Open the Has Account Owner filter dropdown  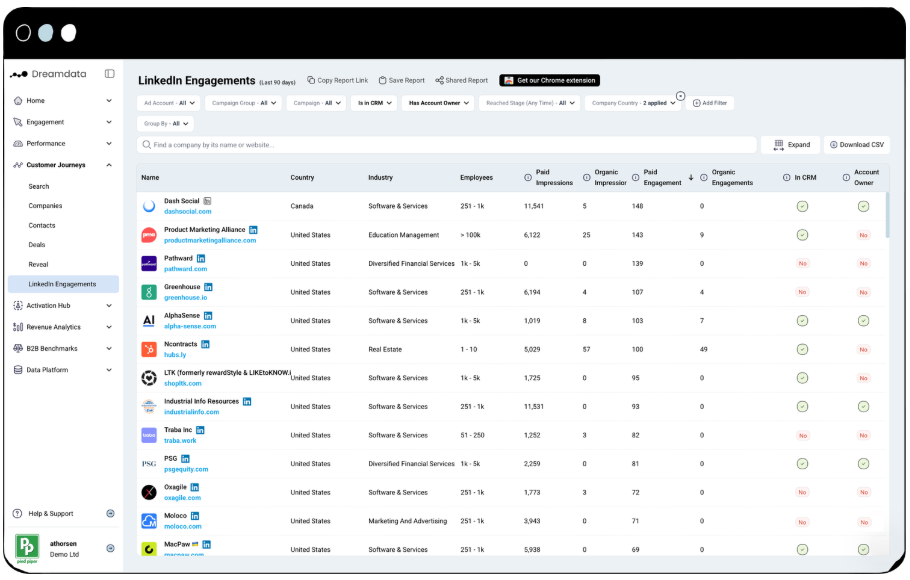coord(438,103)
